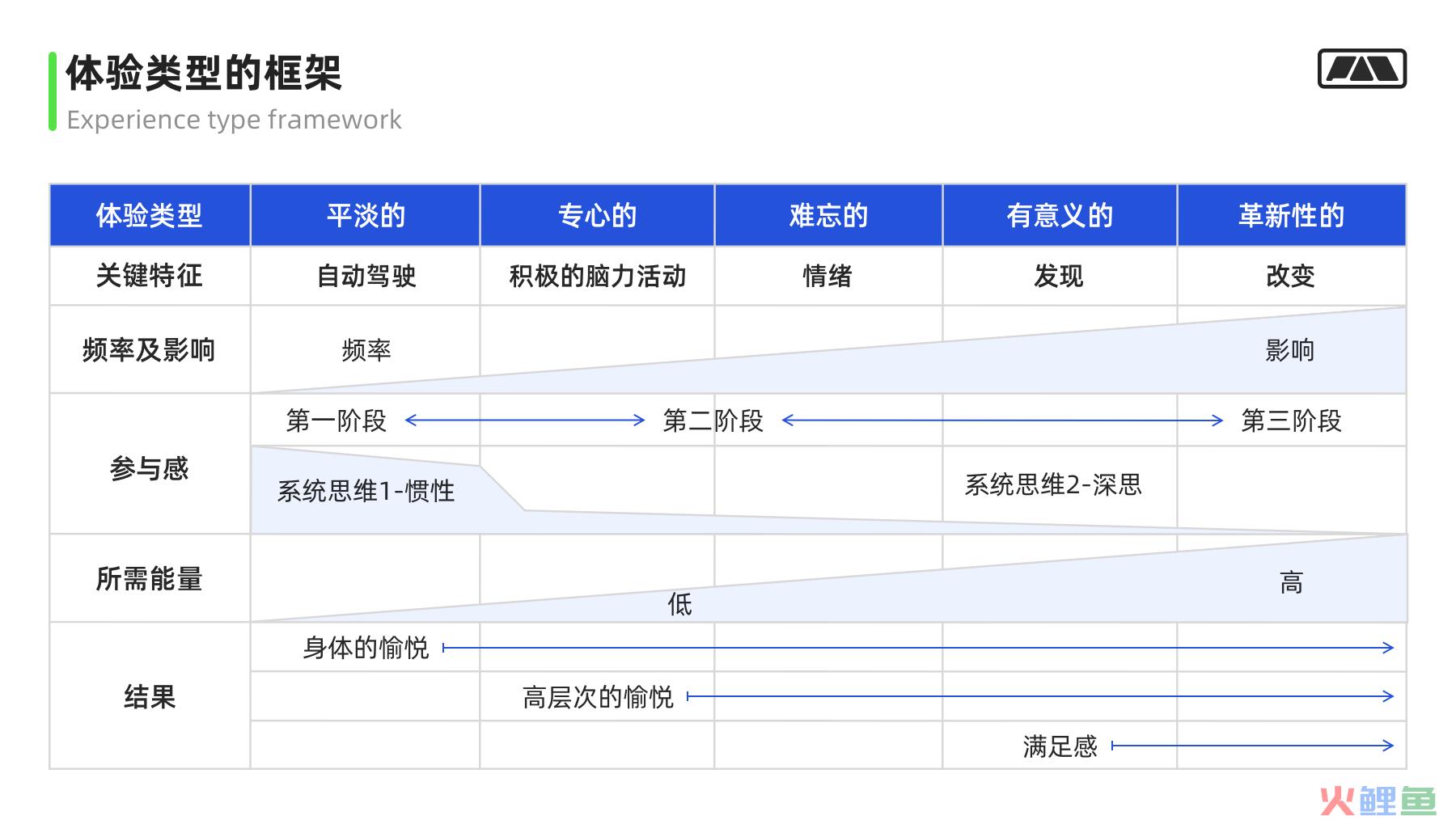Select the 参与感 row label

coord(150,468)
